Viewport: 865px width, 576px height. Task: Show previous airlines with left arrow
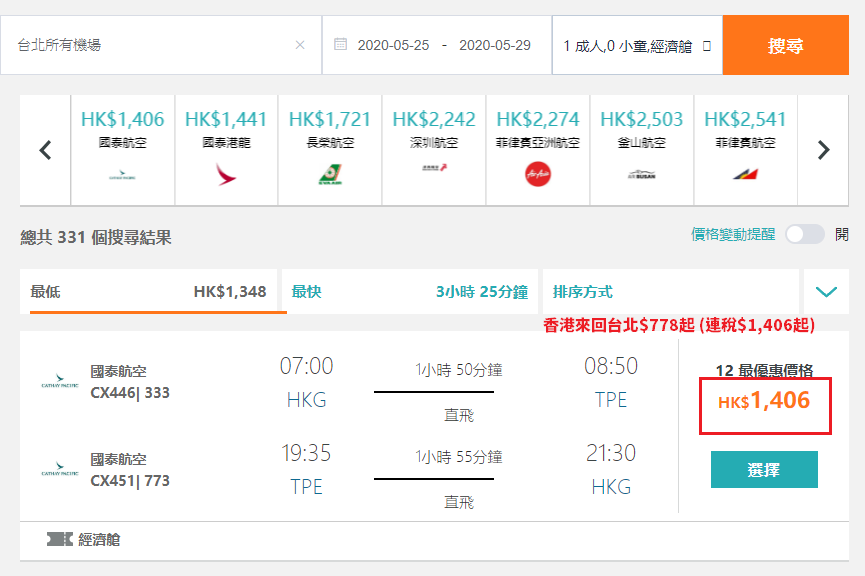[x=45, y=150]
